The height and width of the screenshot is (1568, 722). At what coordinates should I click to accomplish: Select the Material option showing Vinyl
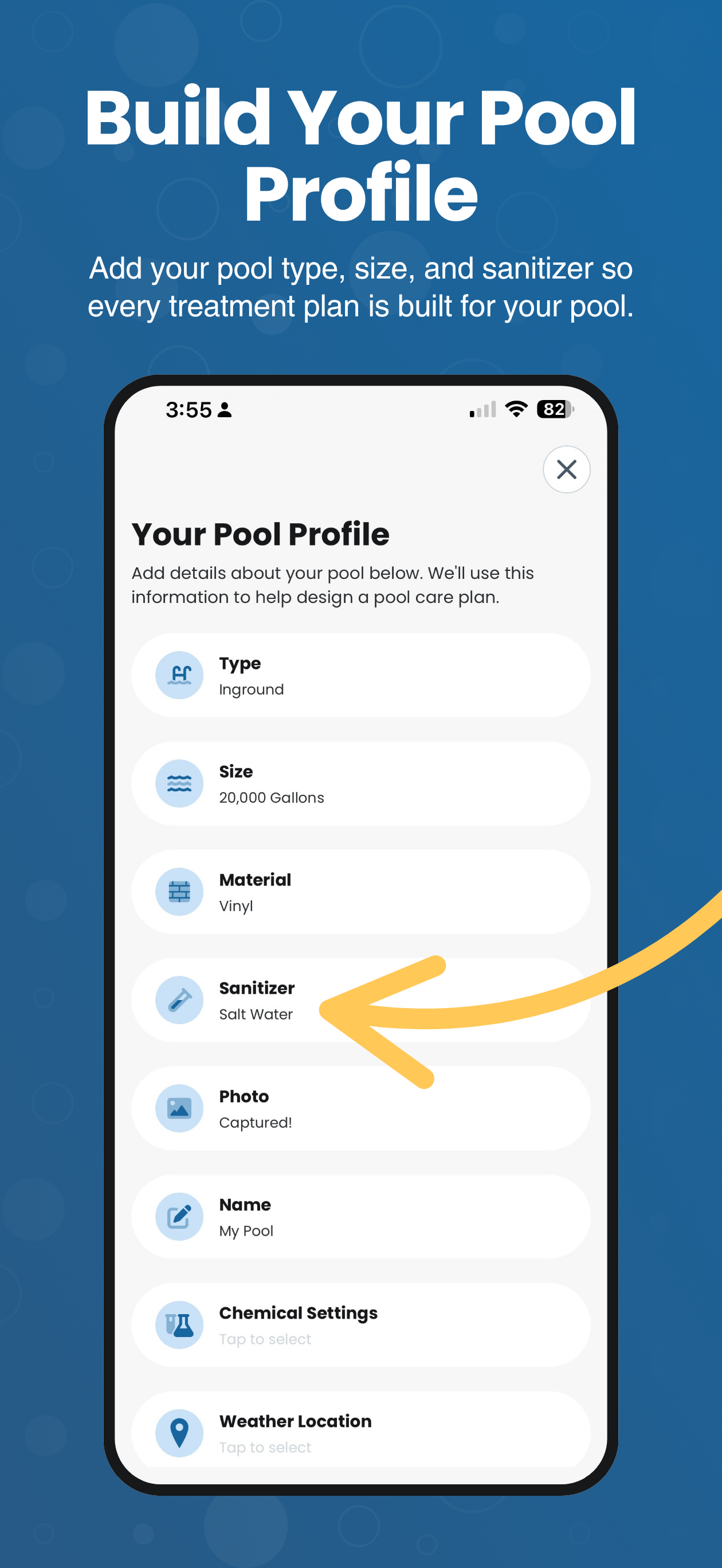[360, 892]
